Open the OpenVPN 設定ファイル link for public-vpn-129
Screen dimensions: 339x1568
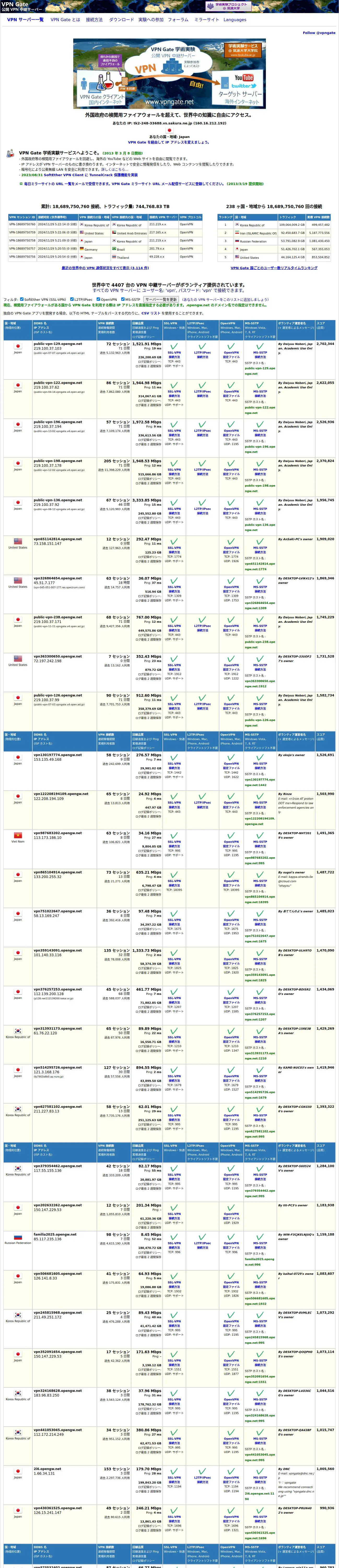pyautogui.click(x=231, y=357)
